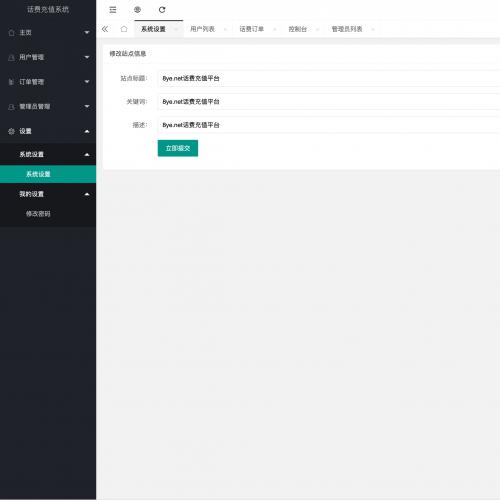Collapse the sidebar with the menu fold icon

(113, 10)
